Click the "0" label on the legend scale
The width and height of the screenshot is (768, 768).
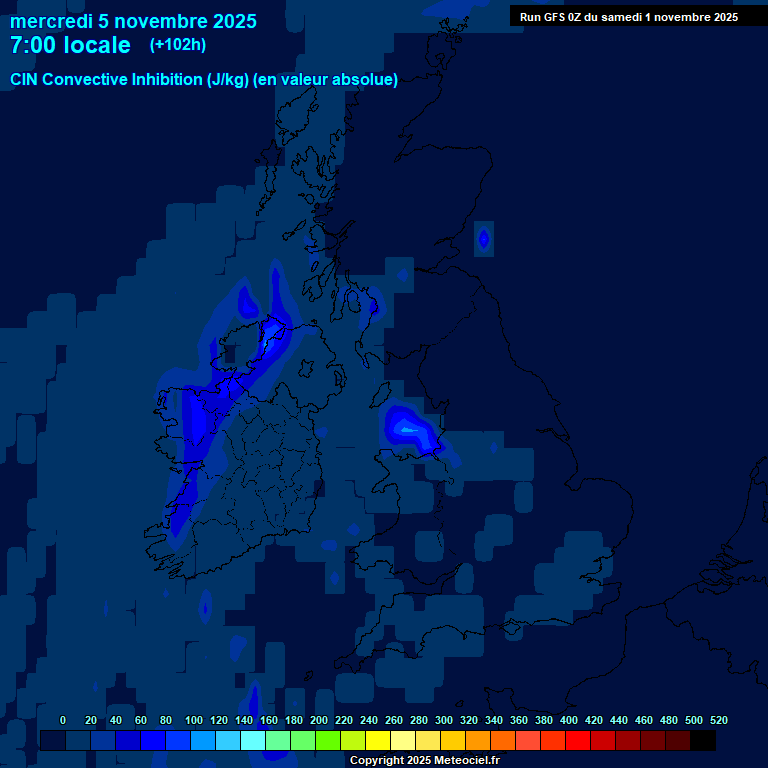[63, 720]
